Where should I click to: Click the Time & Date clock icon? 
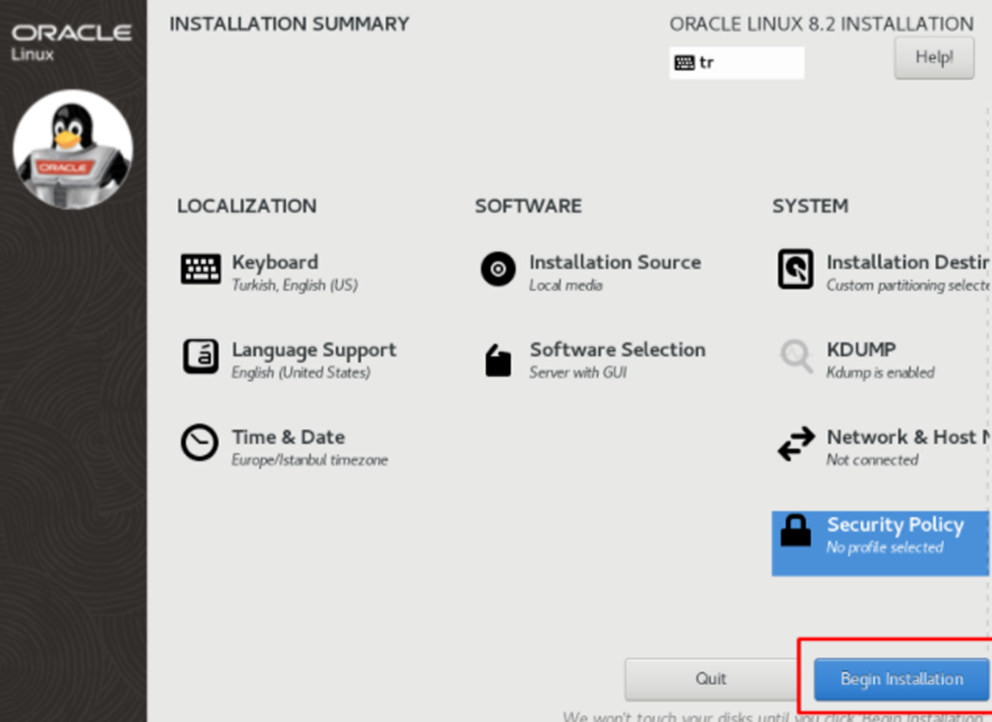pos(199,443)
